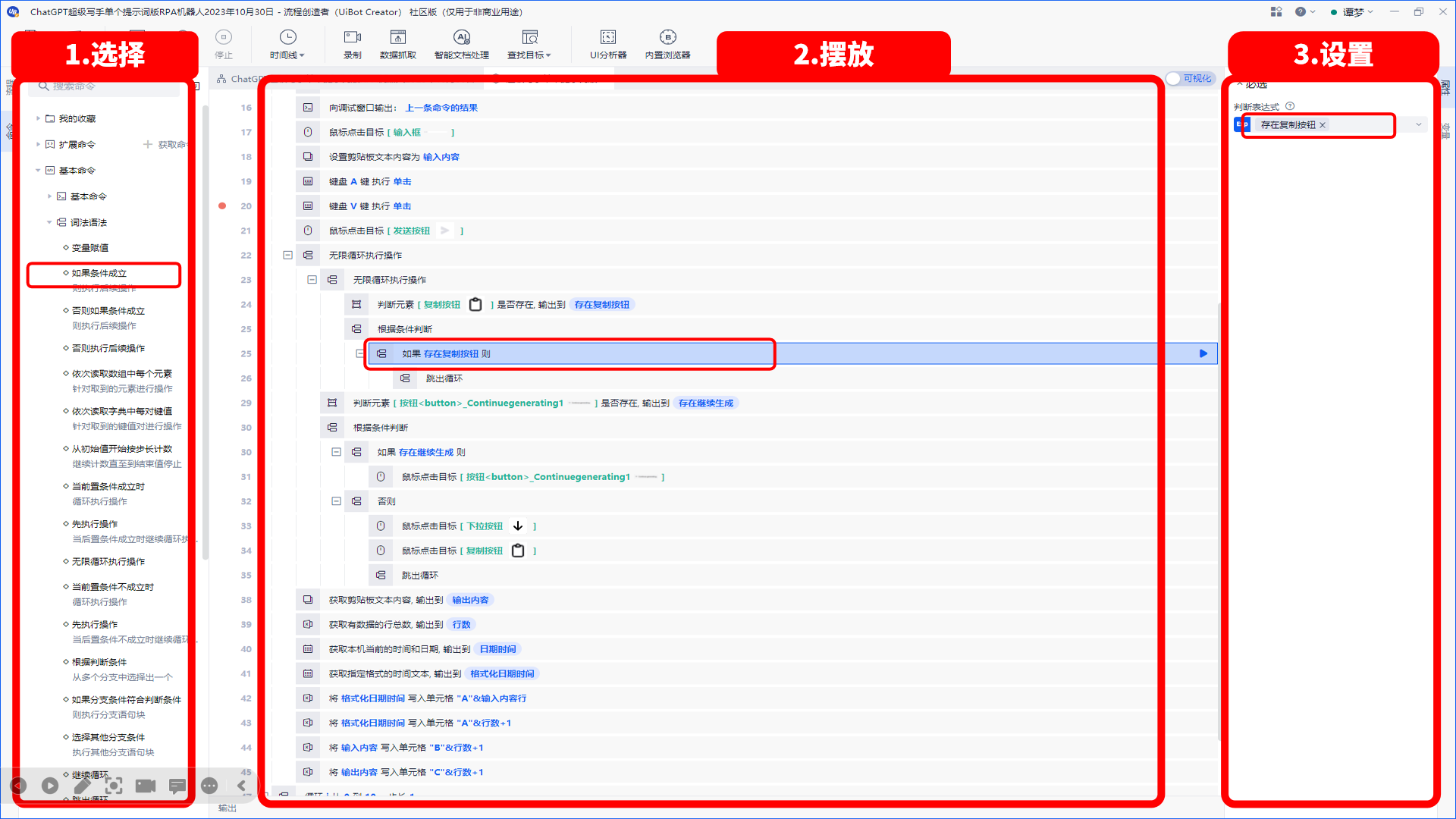1456x819 pixels.
Task: Click the focus capture icon on recorder overlay
Action: pos(114,786)
